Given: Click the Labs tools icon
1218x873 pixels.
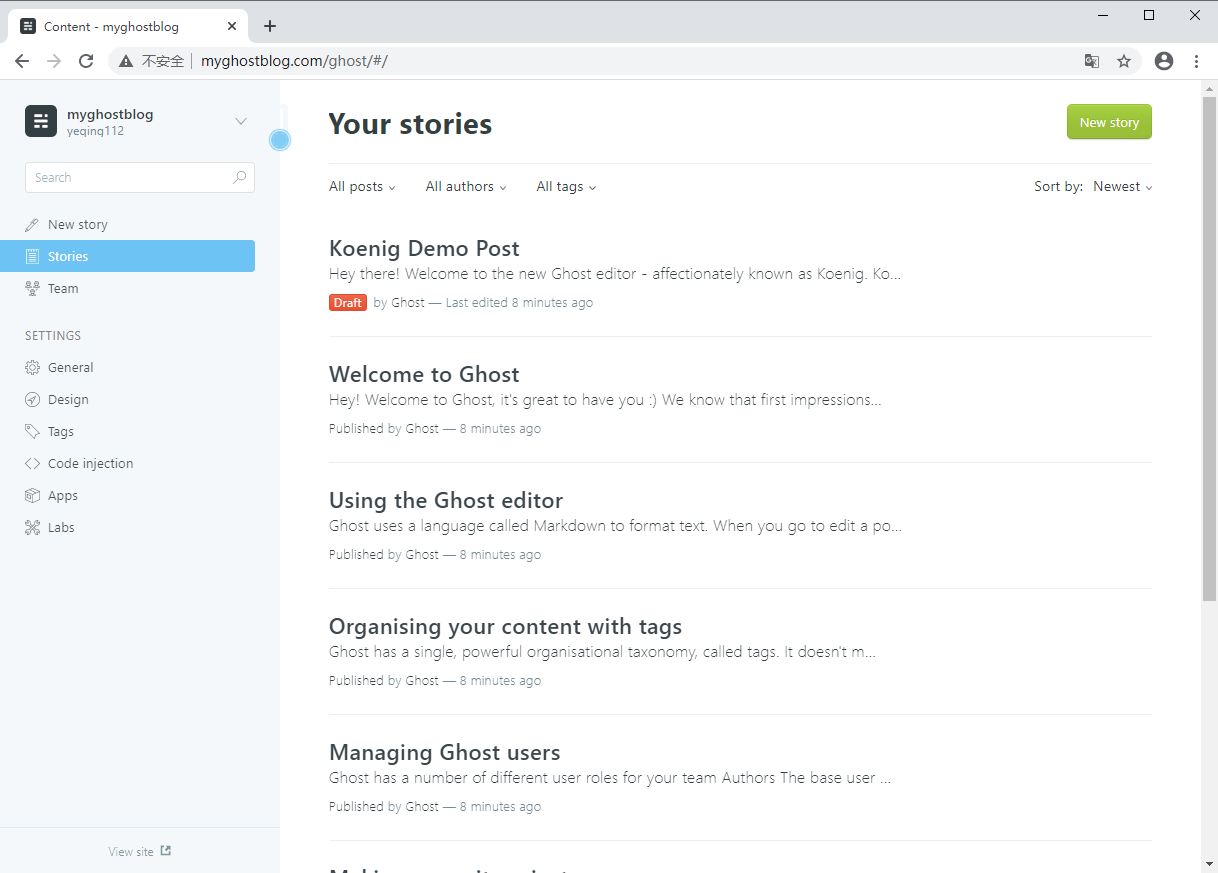Looking at the screenshot, I should click(32, 528).
